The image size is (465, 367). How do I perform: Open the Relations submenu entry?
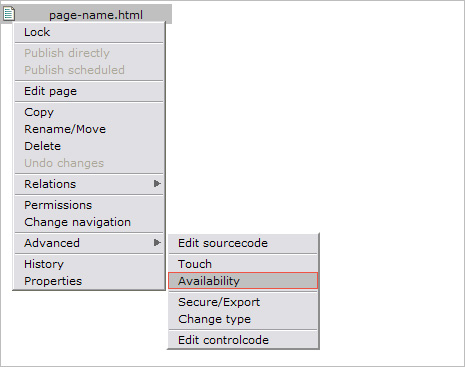point(89,184)
